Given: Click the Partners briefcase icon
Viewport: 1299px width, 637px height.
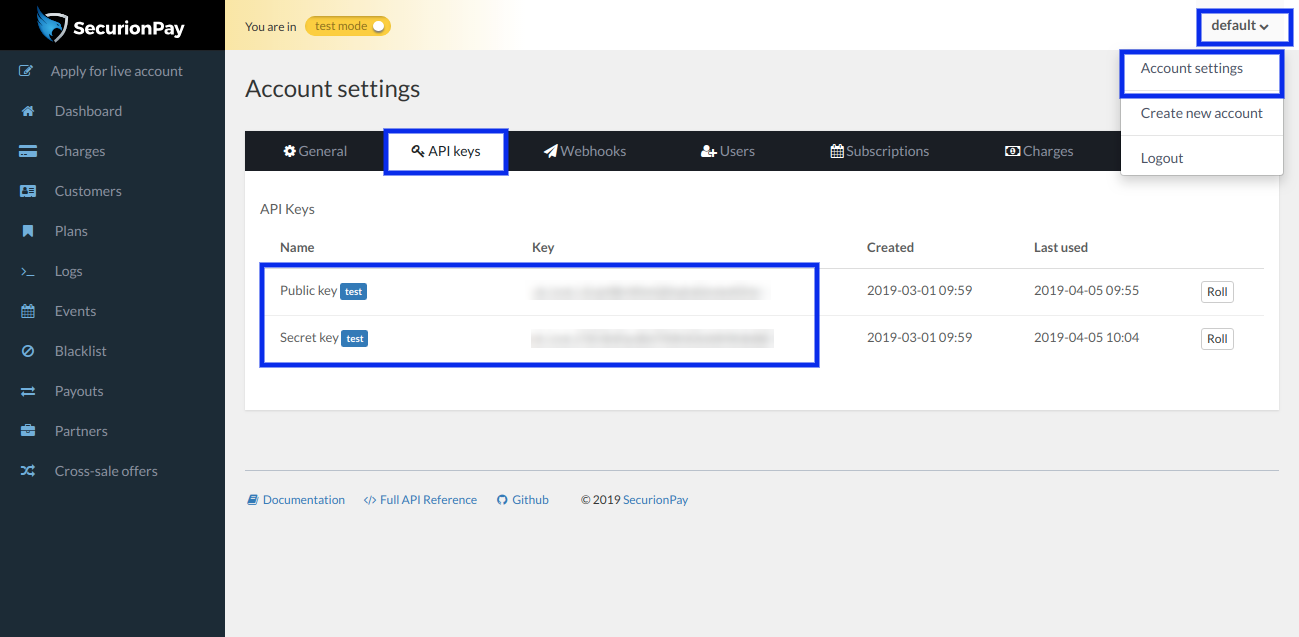Looking at the screenshot, I should (28, 431).
